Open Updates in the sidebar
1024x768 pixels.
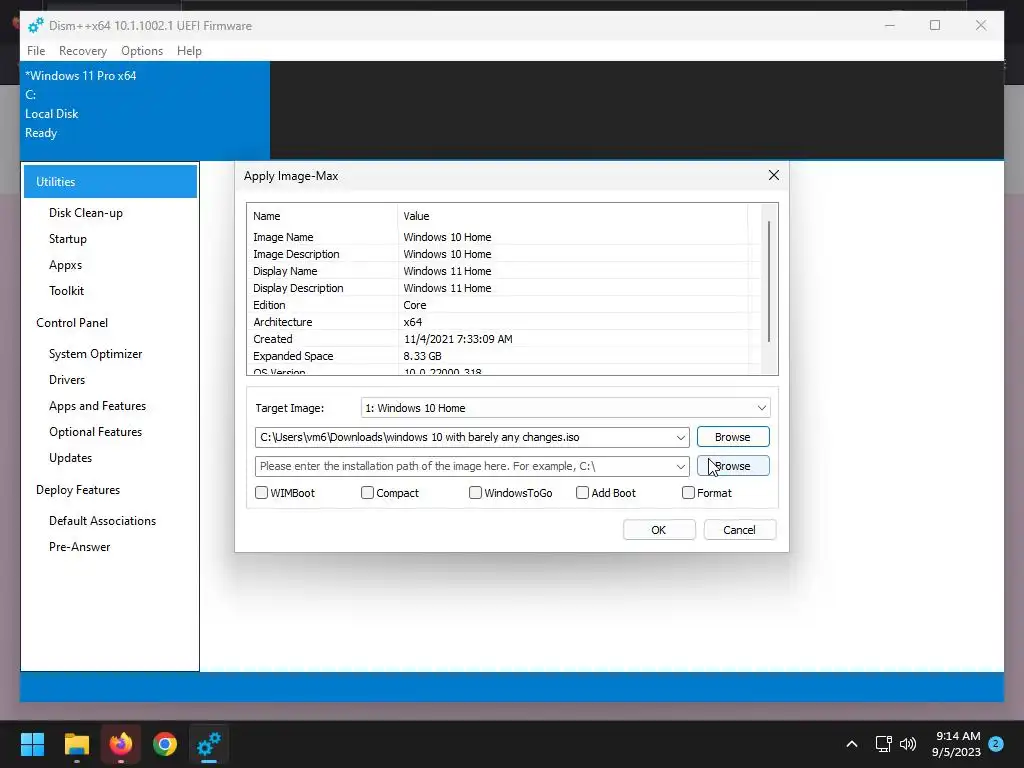[71, 458]
